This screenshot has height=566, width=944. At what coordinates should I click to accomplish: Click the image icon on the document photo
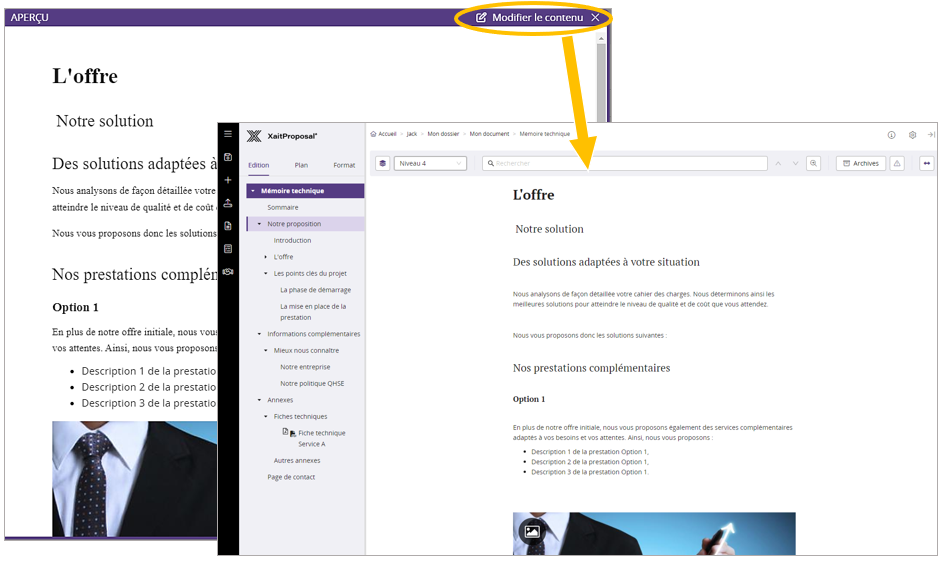click(x=532, y=532)
